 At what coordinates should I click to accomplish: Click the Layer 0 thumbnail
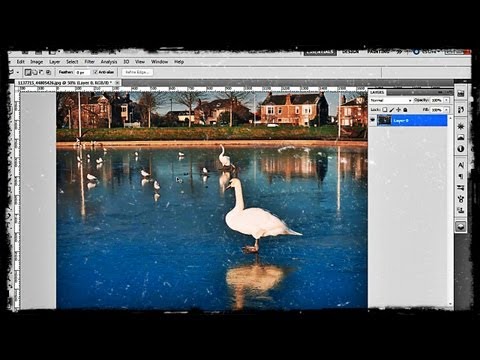(384, 120)
